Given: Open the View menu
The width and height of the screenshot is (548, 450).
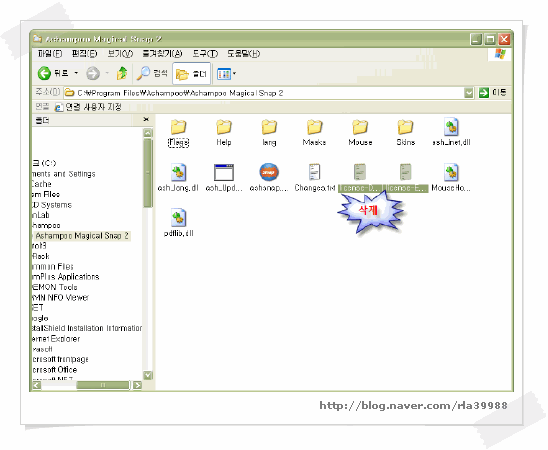Looking at the screenshot, I should [x=120, y=53].
